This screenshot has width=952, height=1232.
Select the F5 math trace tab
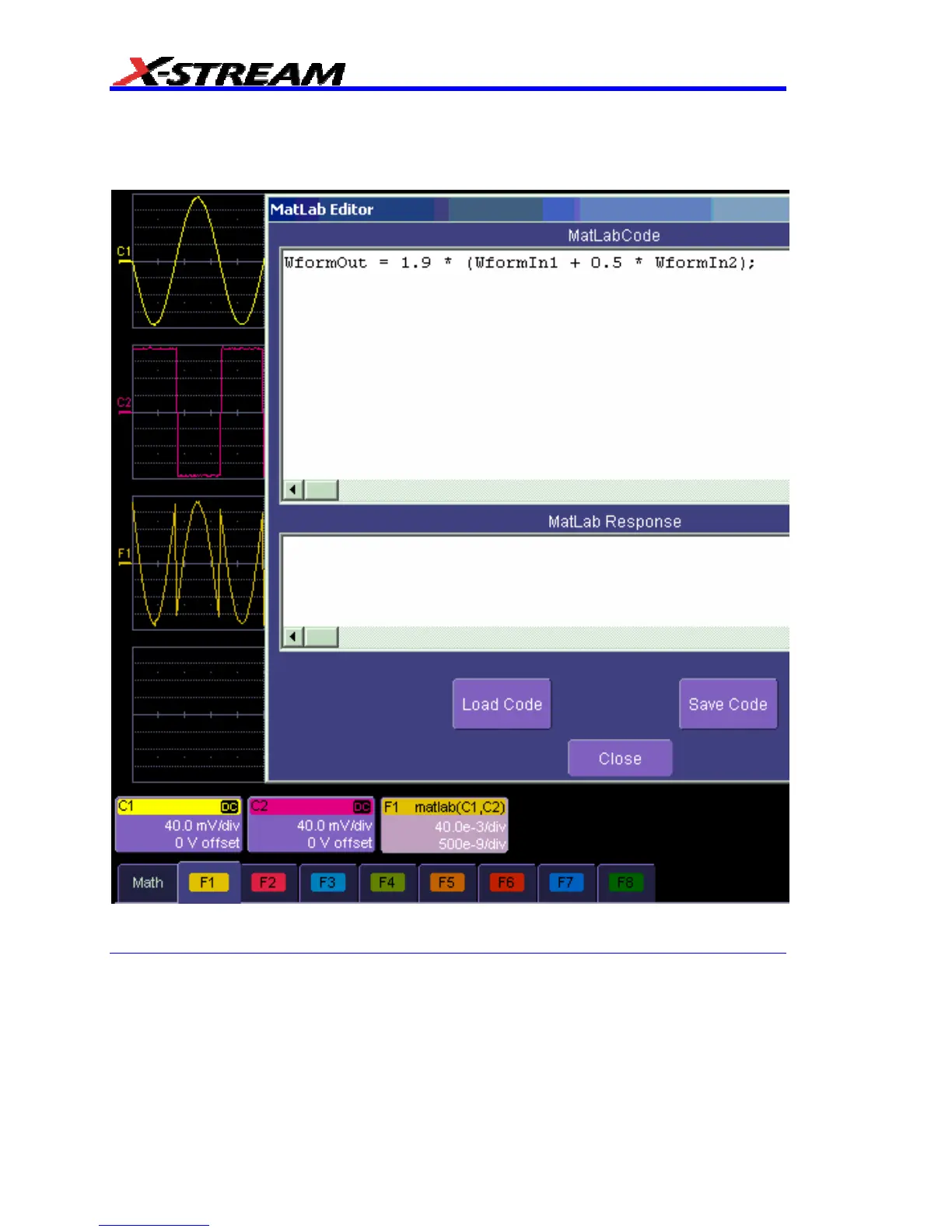(x=446, y=883)
